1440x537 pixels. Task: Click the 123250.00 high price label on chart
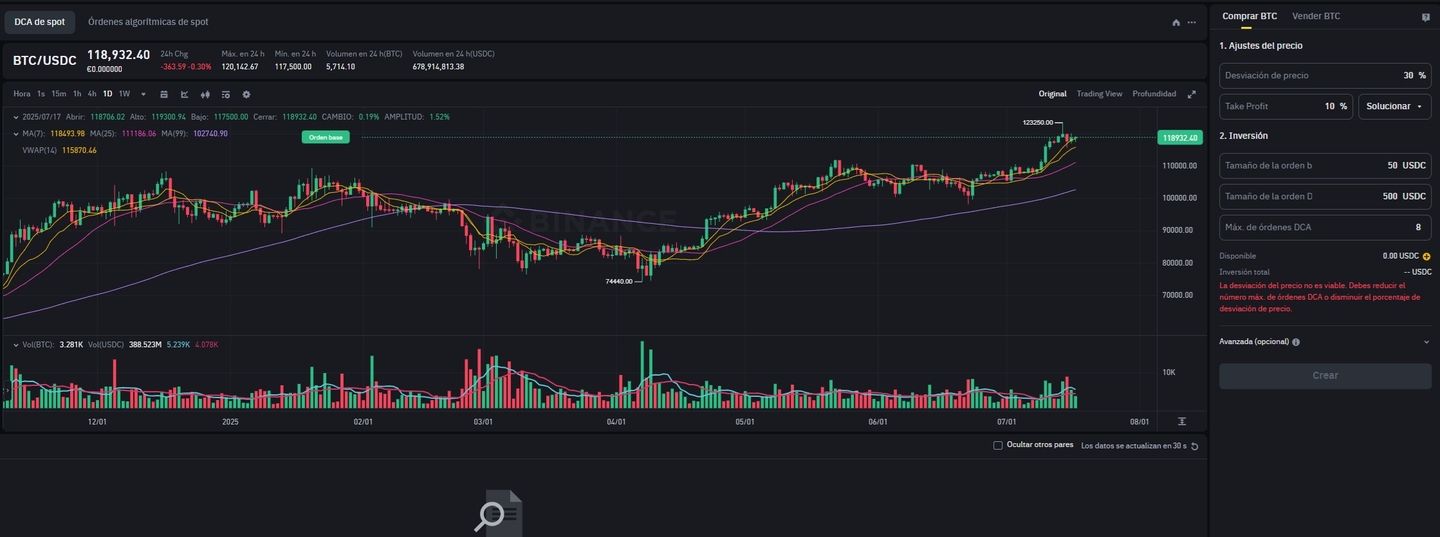tap(1037, 122)
